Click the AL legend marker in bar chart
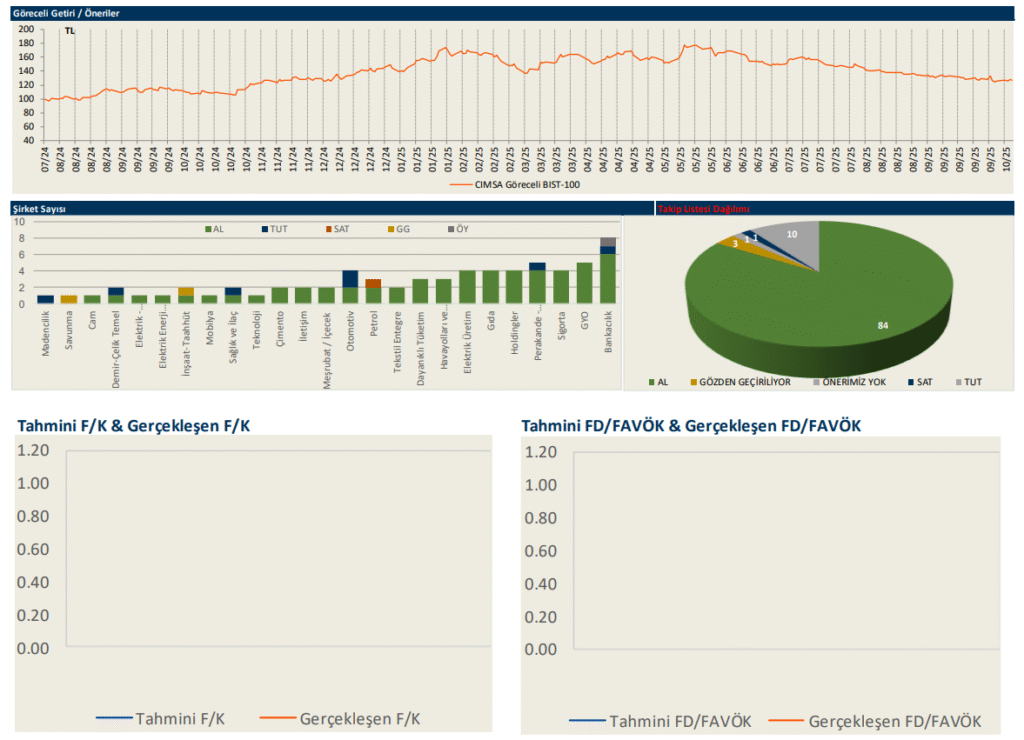 coord(208,229)
